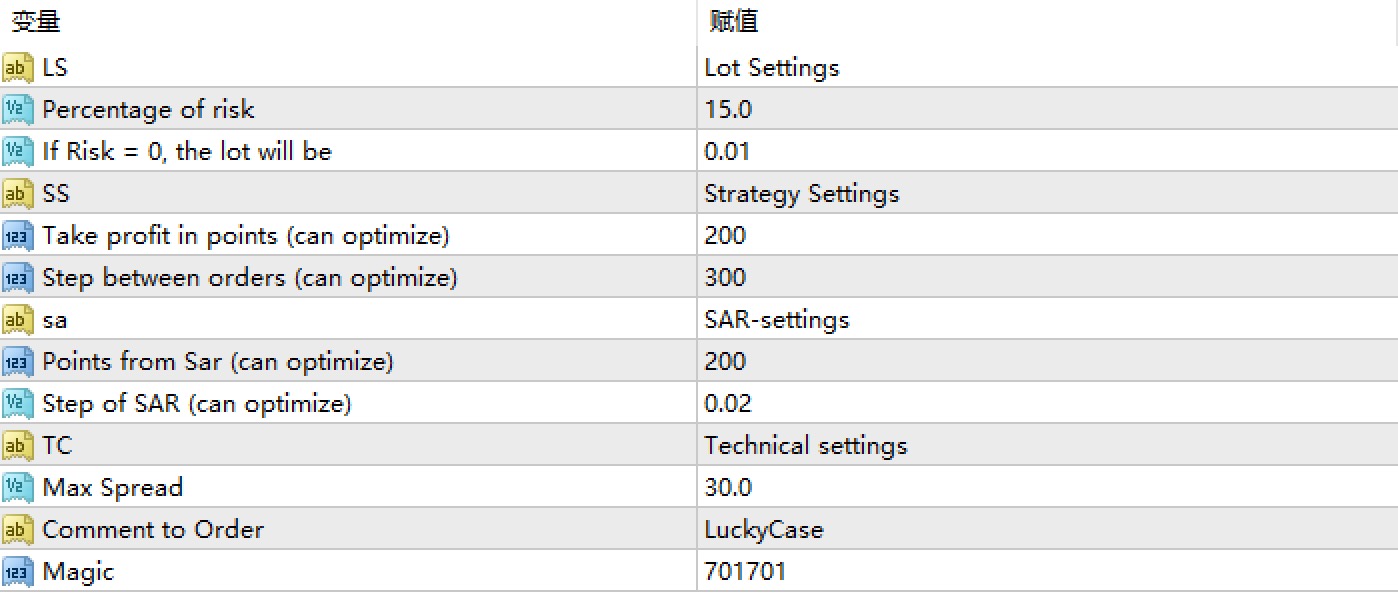The height and width of the screenshot is (600, 1398).
Task: Select the Step between orders value 300
Action: [x=725, y=278]
